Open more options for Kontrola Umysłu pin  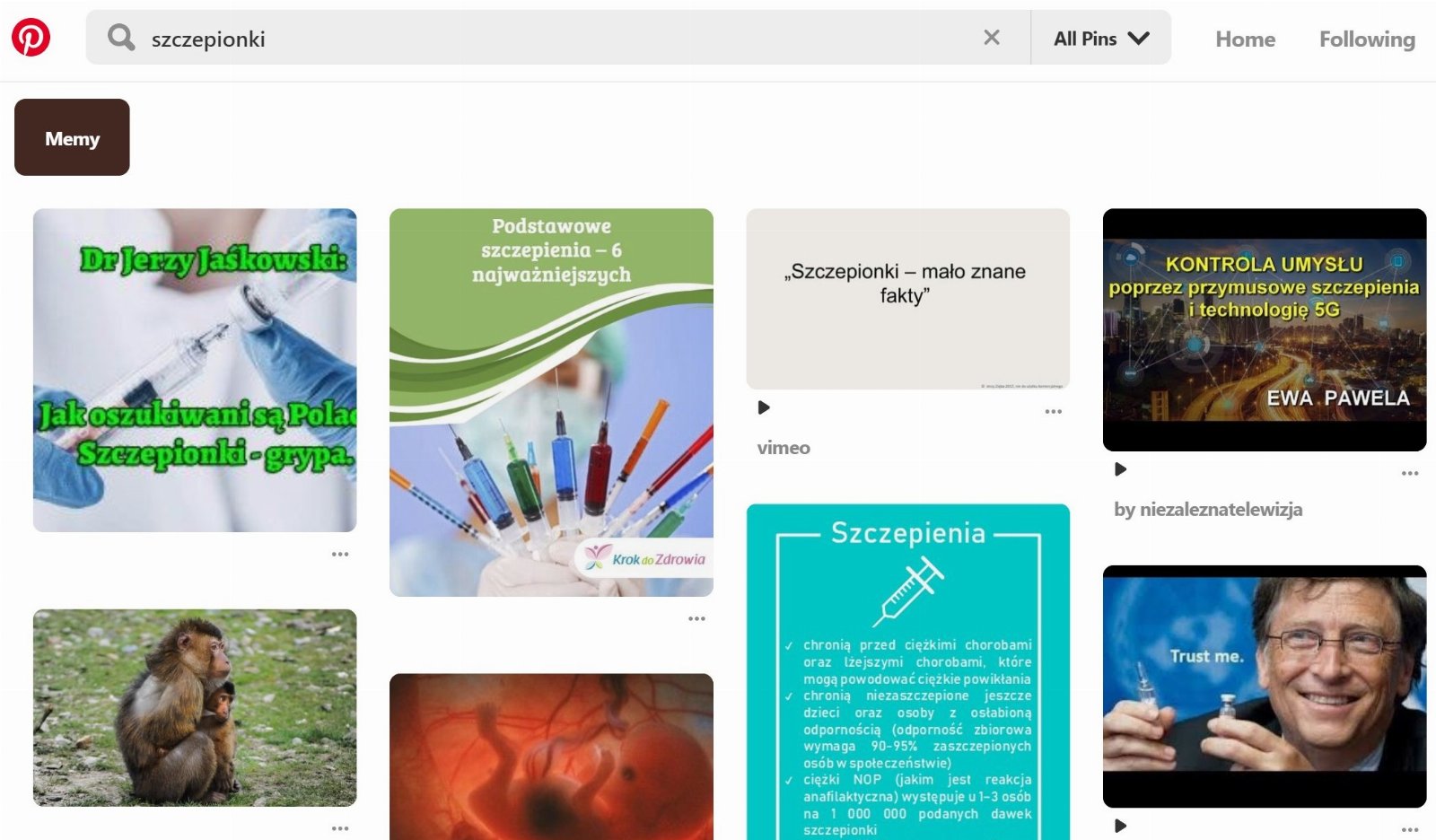coord(1410,473)
